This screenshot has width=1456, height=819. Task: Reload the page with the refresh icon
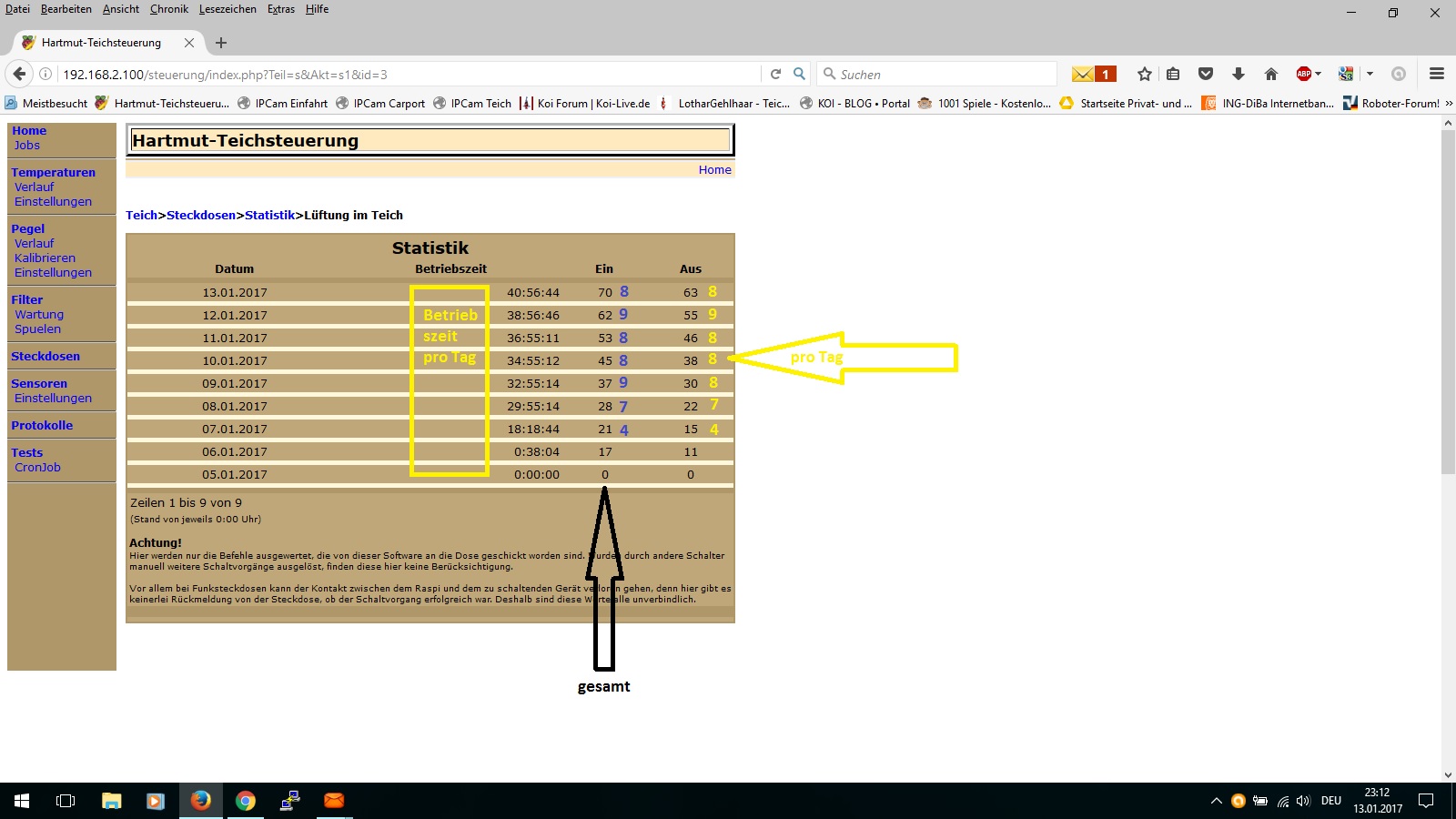click(x=775, y=74)
